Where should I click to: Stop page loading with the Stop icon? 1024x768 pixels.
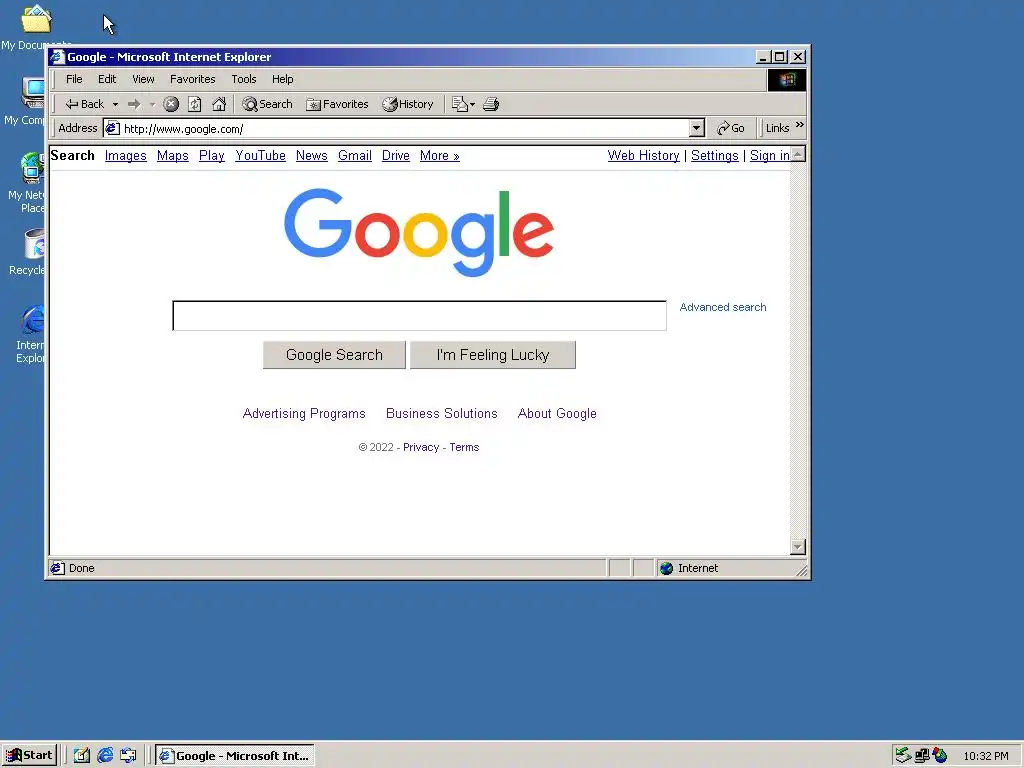(x=171, y=104)
